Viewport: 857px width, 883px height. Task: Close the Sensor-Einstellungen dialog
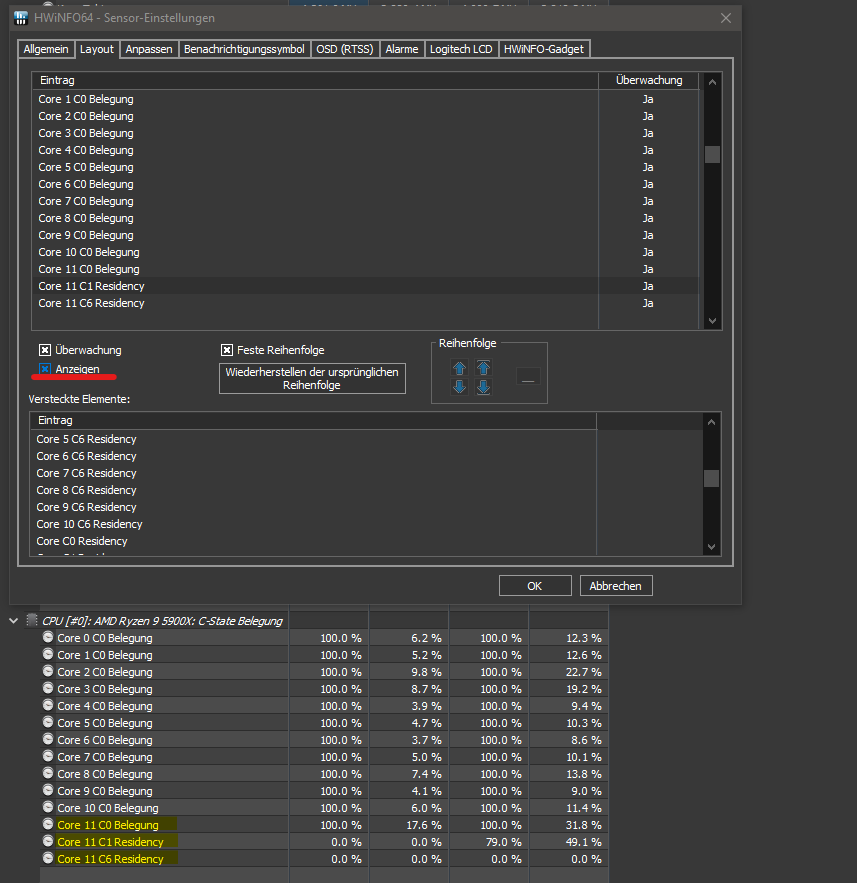coord(726,18)
